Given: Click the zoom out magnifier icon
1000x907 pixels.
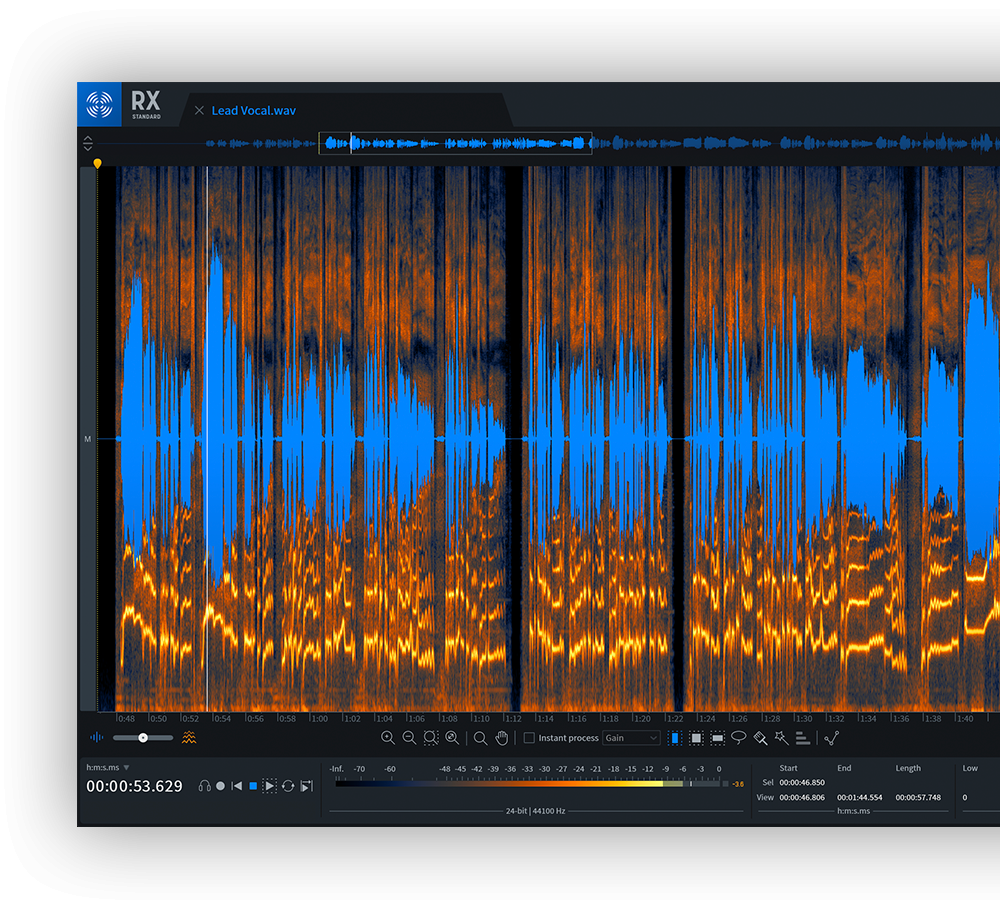Looking at the screenshot, I should coord(409,738).
